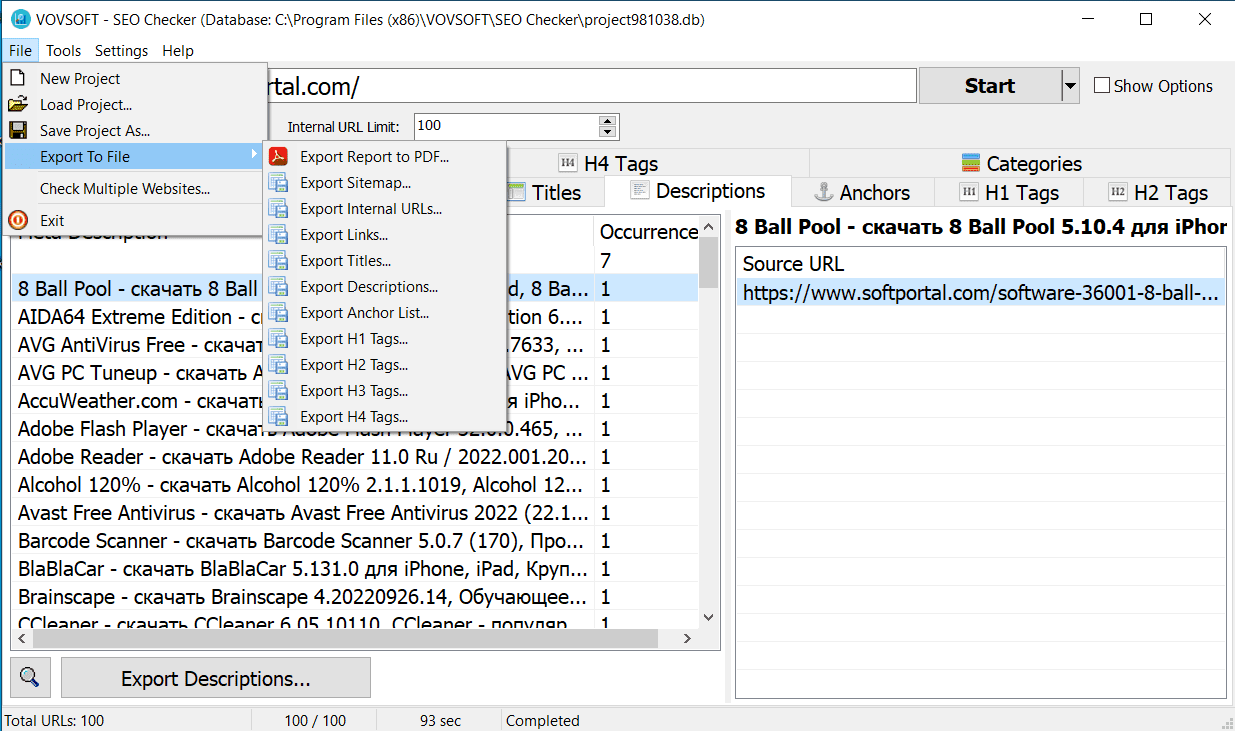The height and width of the screenshot is (731, 1235).
Task: Switch to the Descriptions tab
Action: click(x=700, y=191)
